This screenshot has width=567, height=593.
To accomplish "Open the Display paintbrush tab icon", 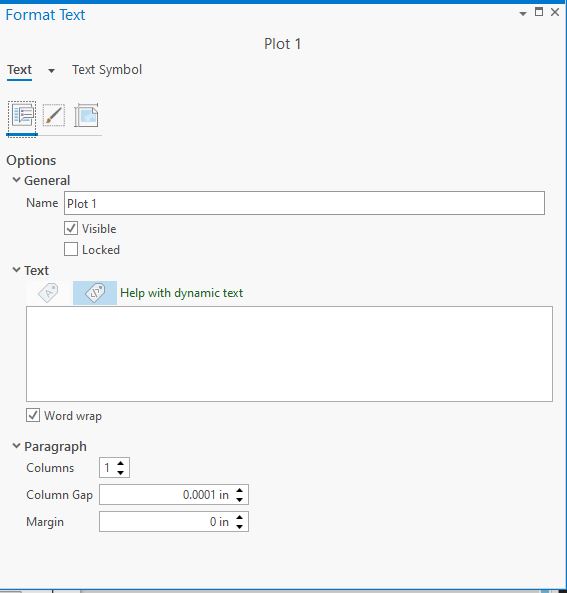I will point(54,116).
